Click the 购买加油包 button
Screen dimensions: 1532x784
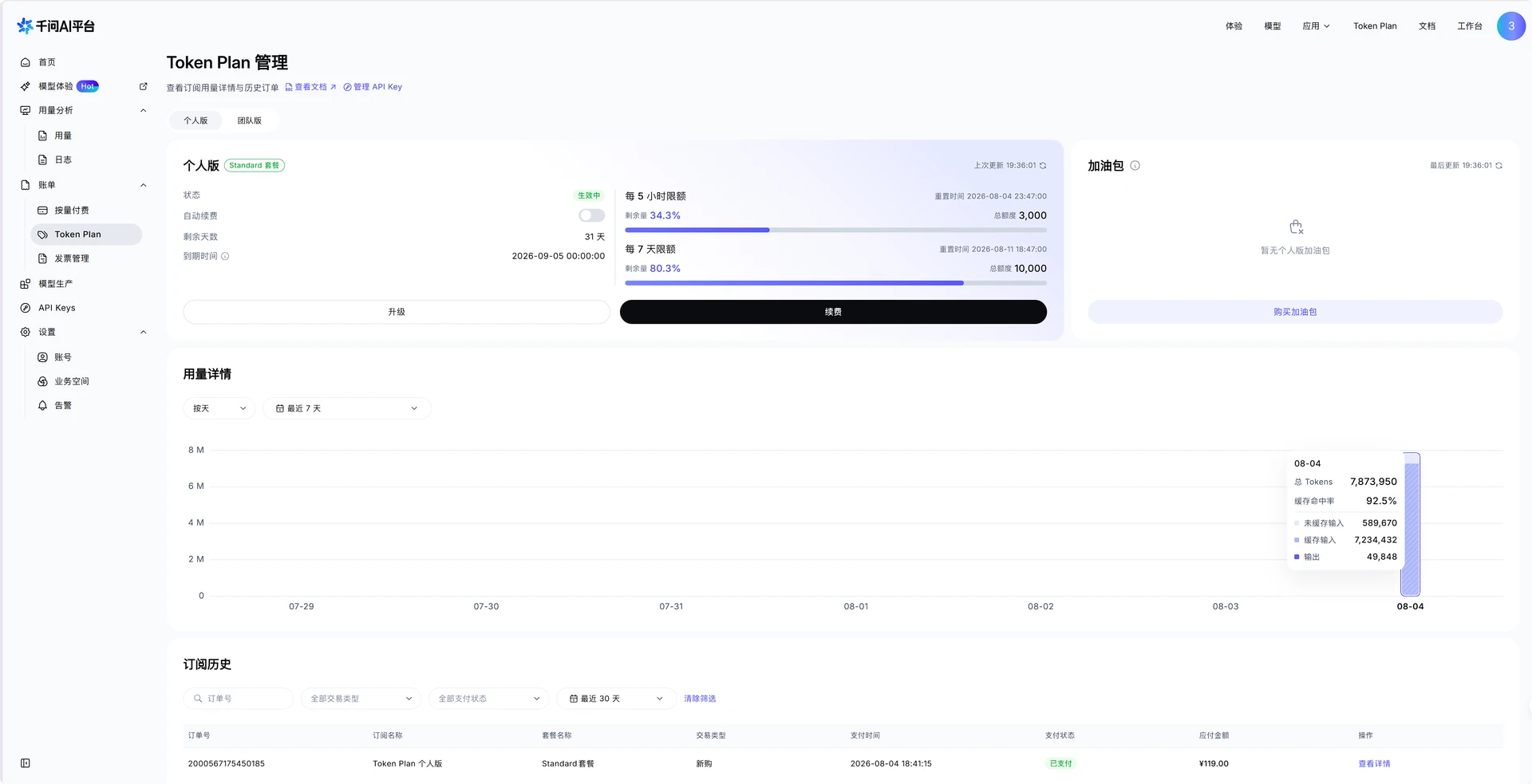coord(1295,312)
